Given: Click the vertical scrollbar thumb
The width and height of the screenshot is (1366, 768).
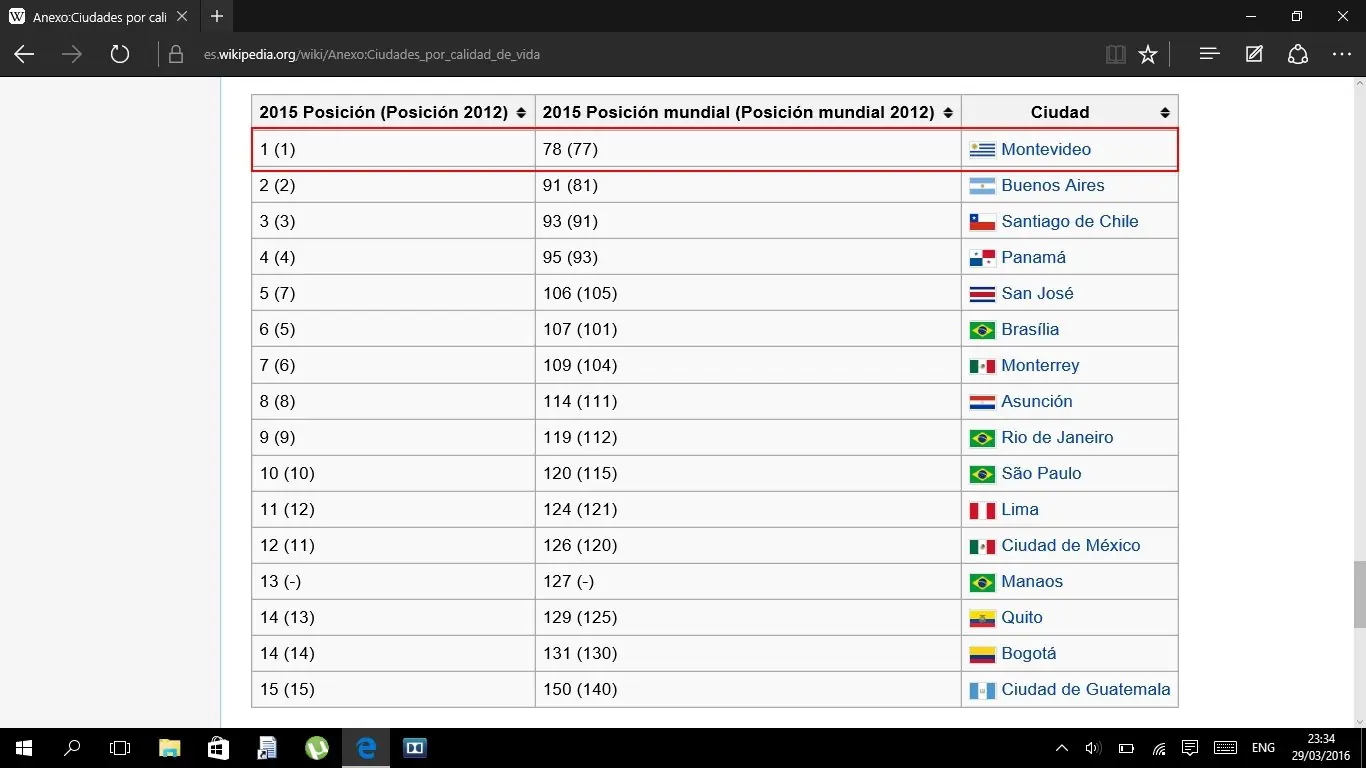Looking at the screenshot, I should coord(1359,594).
